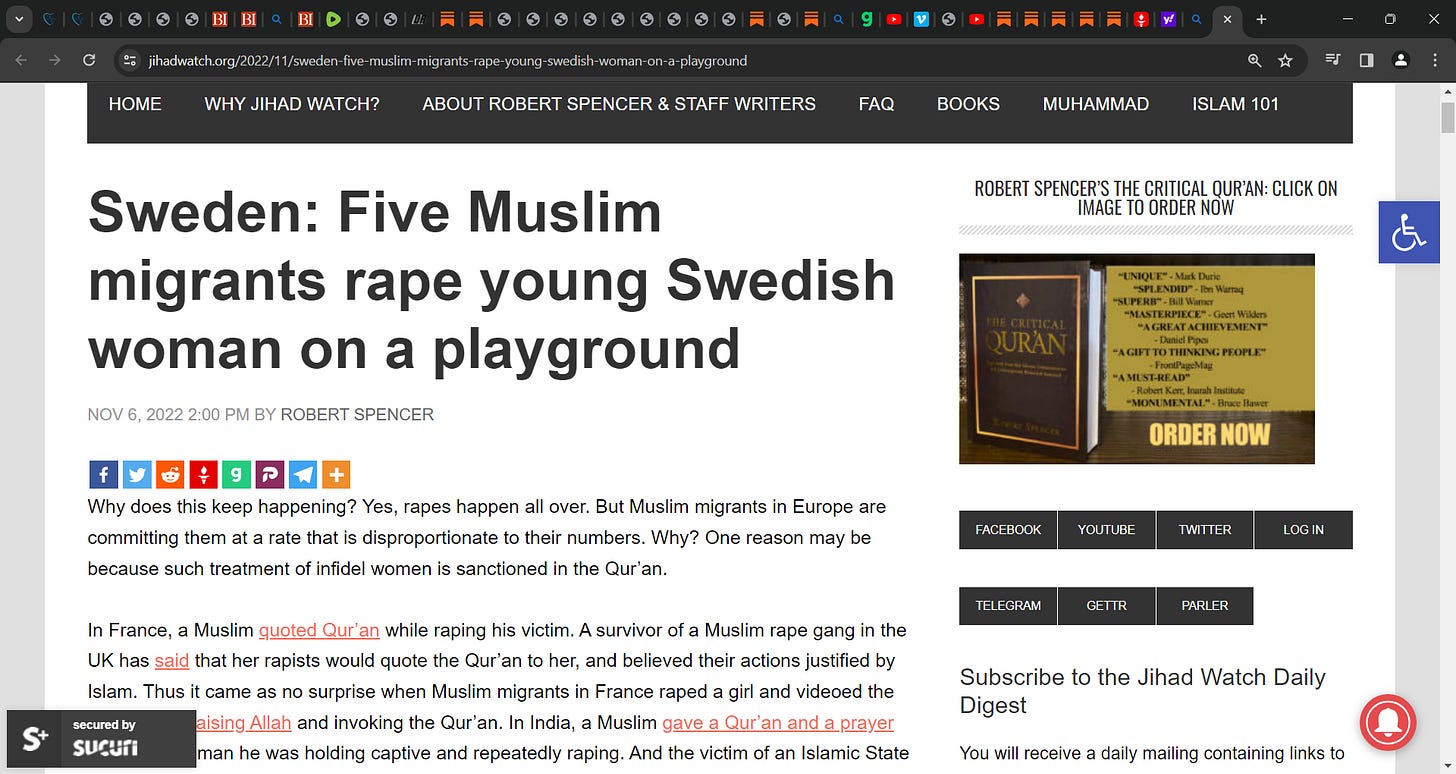The image size is (1456, 774).
Task: Open a new tab with the plus button
Action: point(1261,19)
